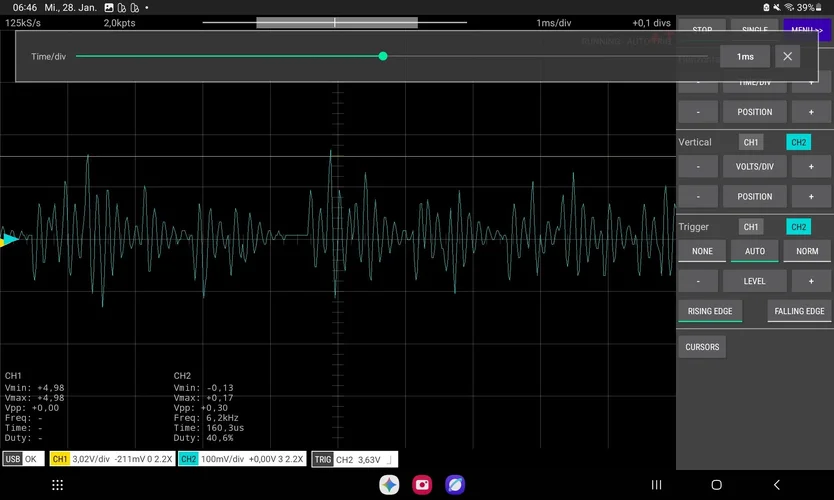Tap the Android home button
834x500 pixels.
716,485
